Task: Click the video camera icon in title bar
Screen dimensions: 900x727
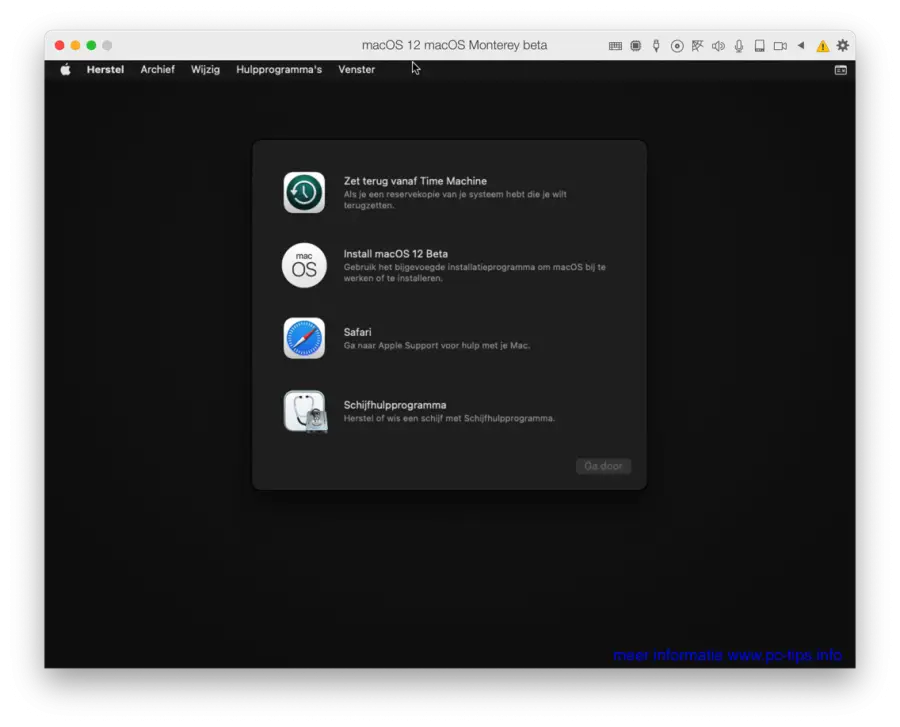Action: 780,46
